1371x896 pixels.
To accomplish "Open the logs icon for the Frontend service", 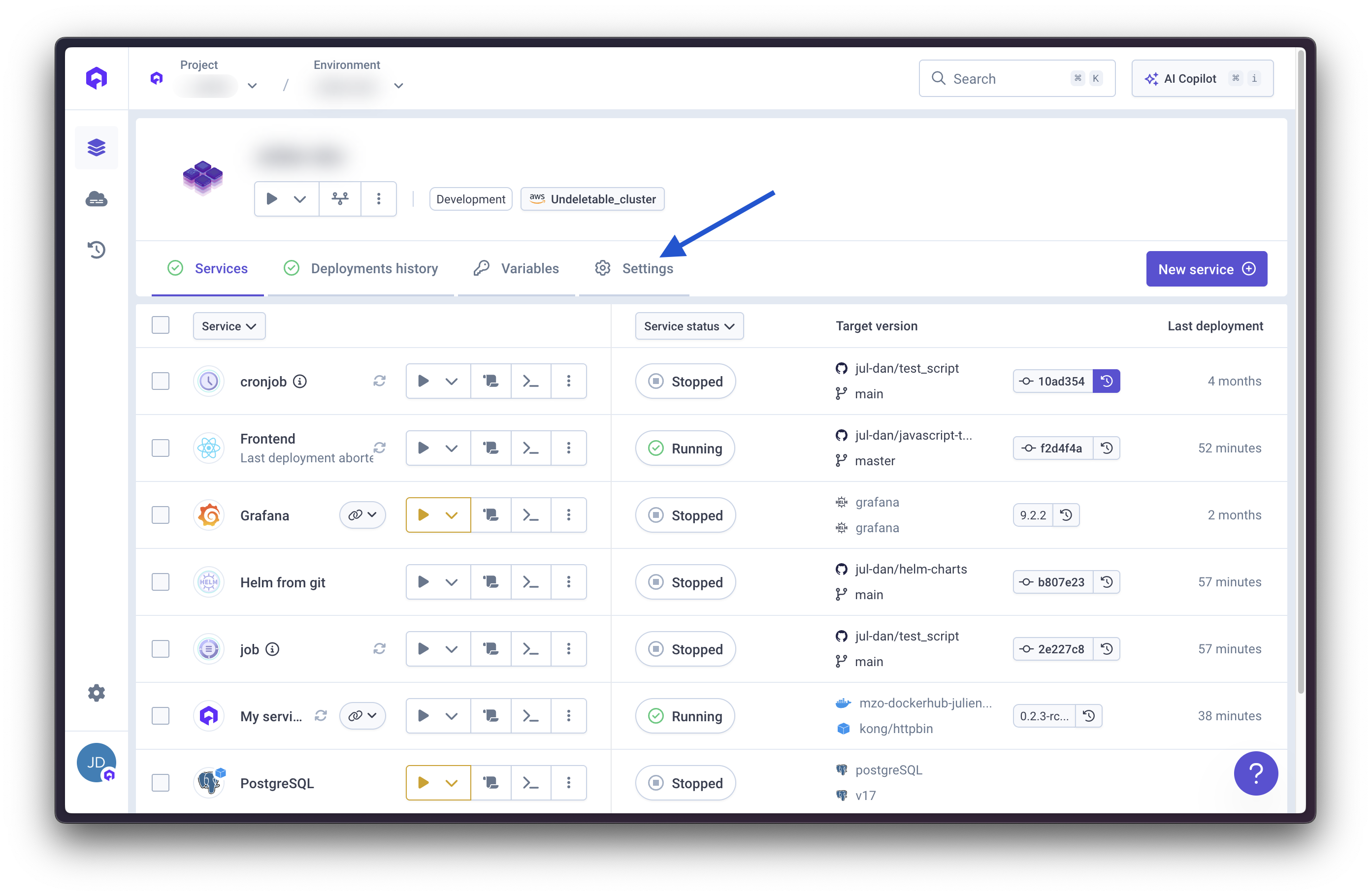I will 491,448.
